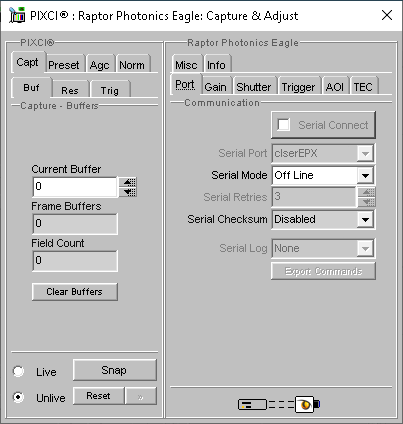The height and width of the screenshot is (424, 403).
Task: Decrease Serial Retries with down arrow
Action: click(366, 202)
